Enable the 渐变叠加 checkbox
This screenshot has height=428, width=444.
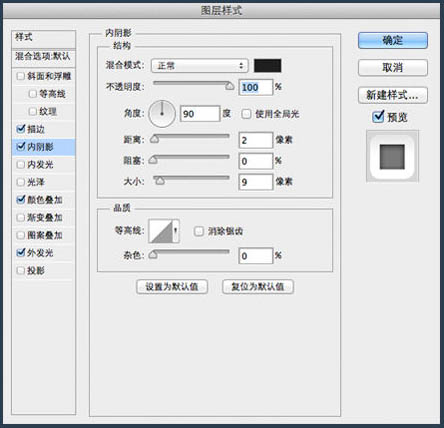pyautogui.click(x=20, y=218)
